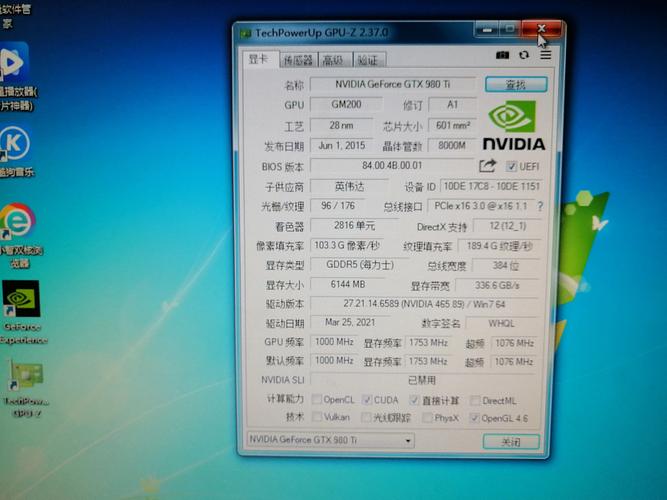Switch to the 传感器 (Sensors) tab
This screenshot has height=500, width=667.
[297, 60]
